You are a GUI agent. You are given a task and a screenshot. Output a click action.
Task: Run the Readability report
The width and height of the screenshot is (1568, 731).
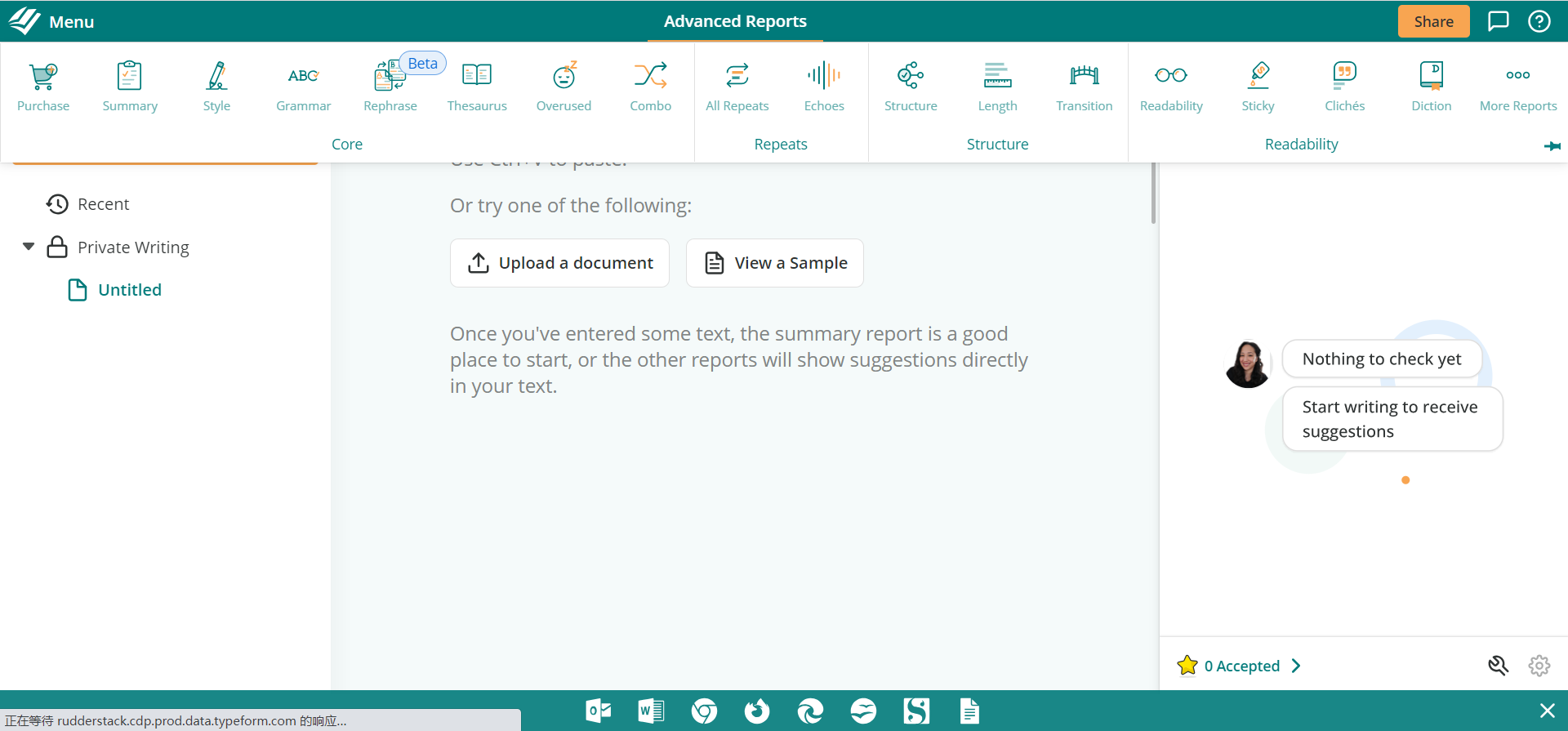tap(1171, 87)
